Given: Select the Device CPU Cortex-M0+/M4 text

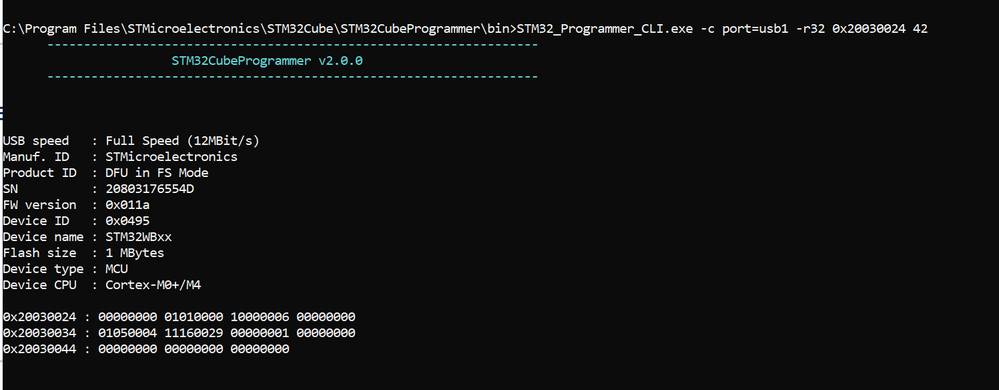Looking at the screenshot, I should coord(153,285).
